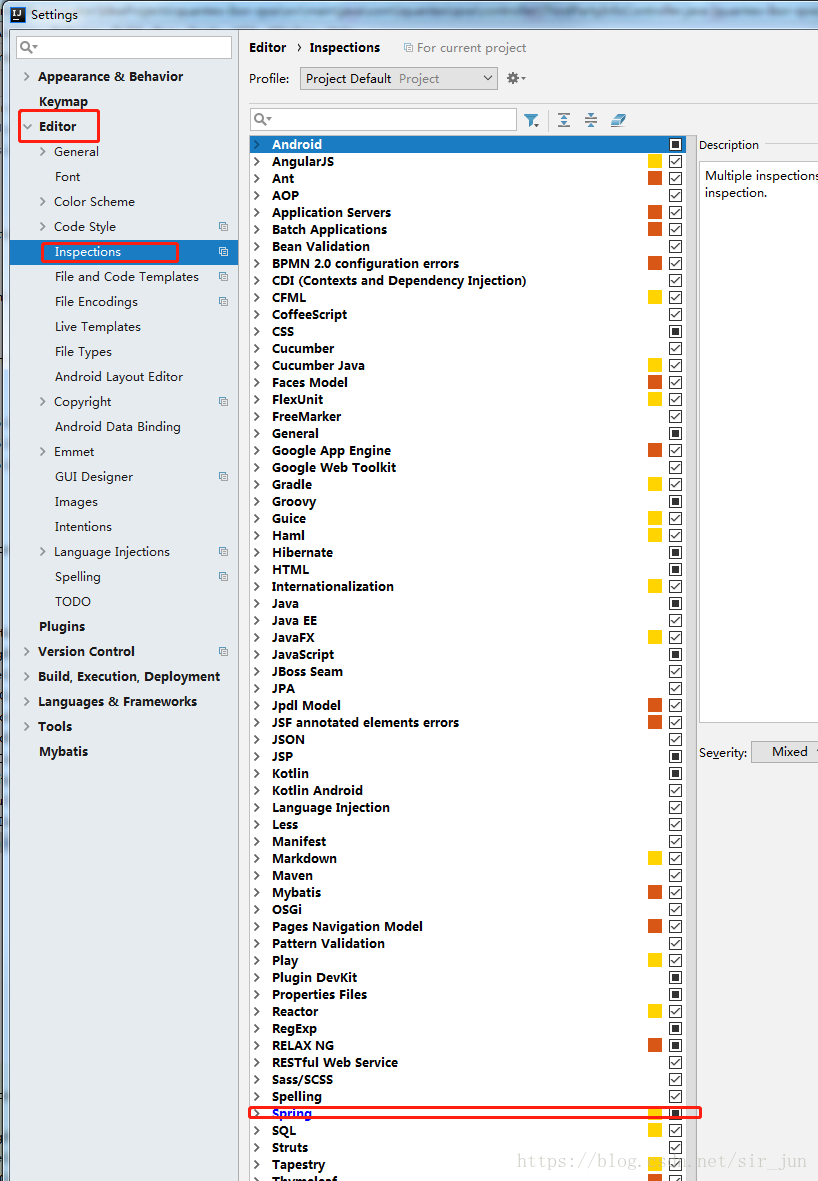Expand the Appearance & Behavior section
This screenshot has width=818, height=1181.
point(27,76)
